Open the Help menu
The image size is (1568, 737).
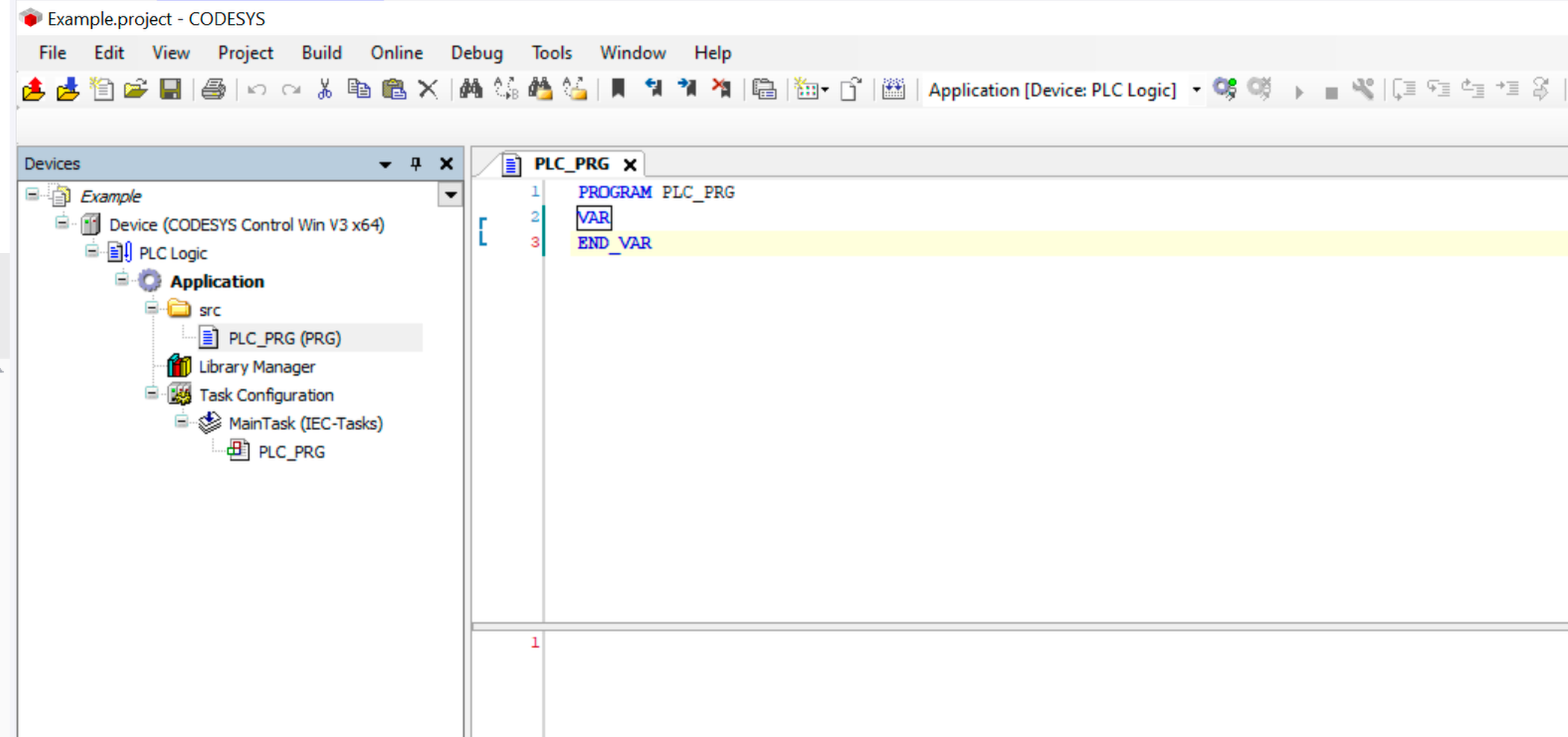coord(713,53)
